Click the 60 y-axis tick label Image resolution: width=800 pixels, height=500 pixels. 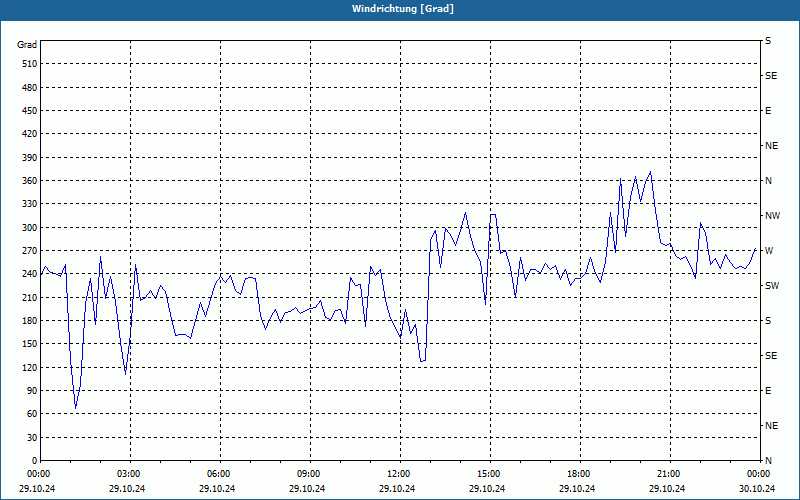coord(32,414)
